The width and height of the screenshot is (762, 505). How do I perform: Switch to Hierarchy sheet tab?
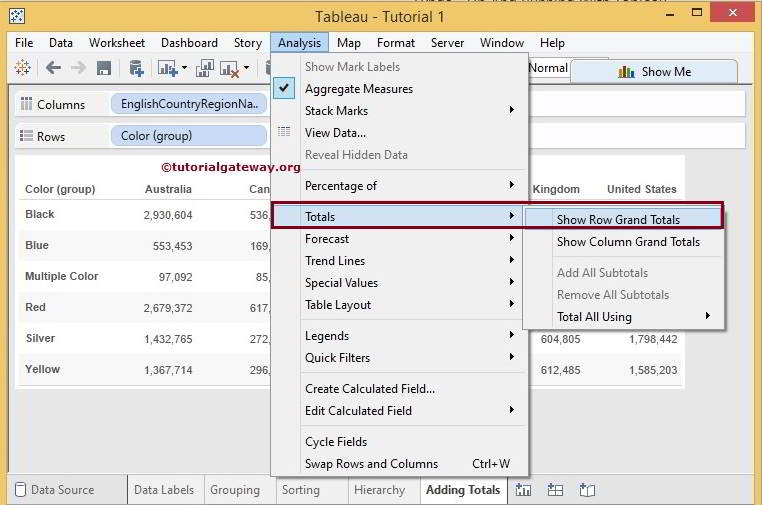tap(380, 489)
